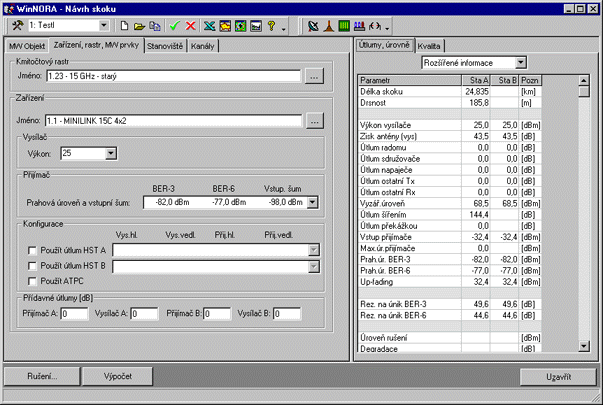Click the red X delete icon
This screenshot has height=405, width=603.
click(x=190, y=25)
